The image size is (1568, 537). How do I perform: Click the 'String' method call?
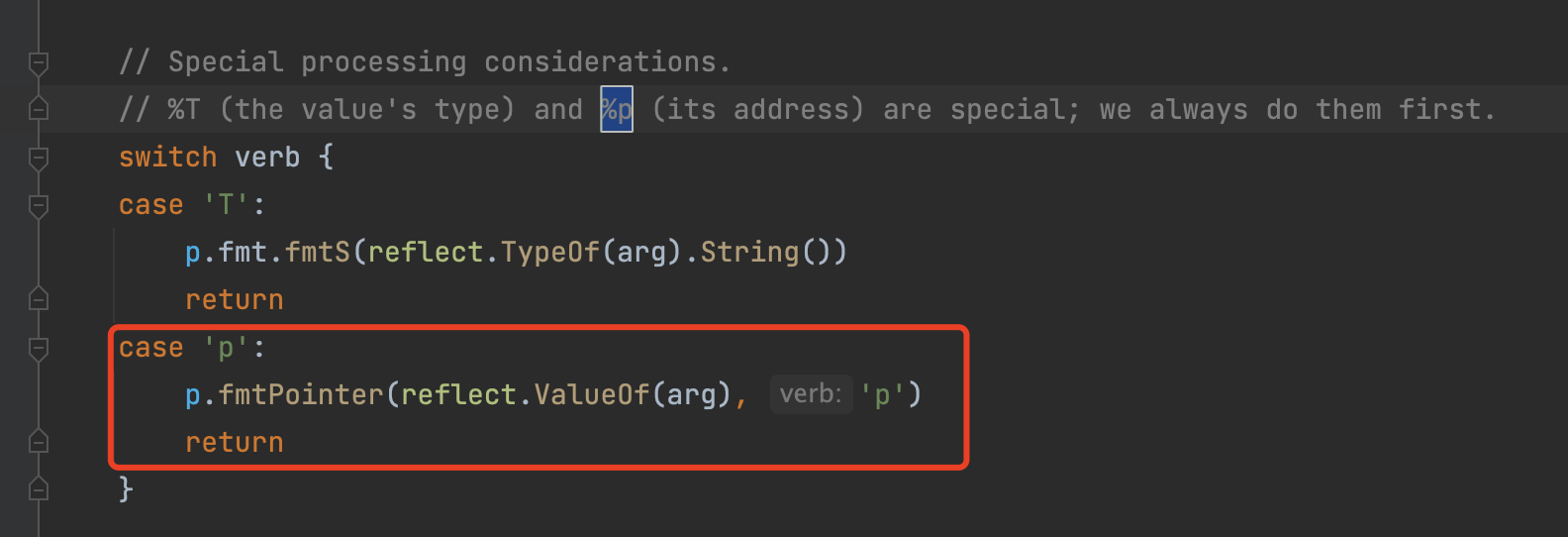749,253
